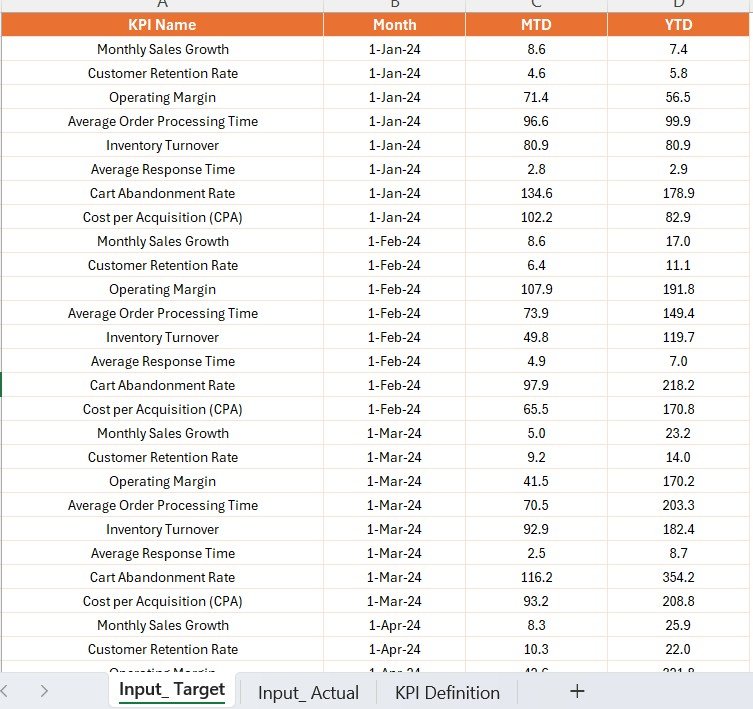Select Month cell in 1-Mar-24 Cart Abandonment row
This screenshot has width=753, height=709.
pyautogui.click(x=394, y=577)
